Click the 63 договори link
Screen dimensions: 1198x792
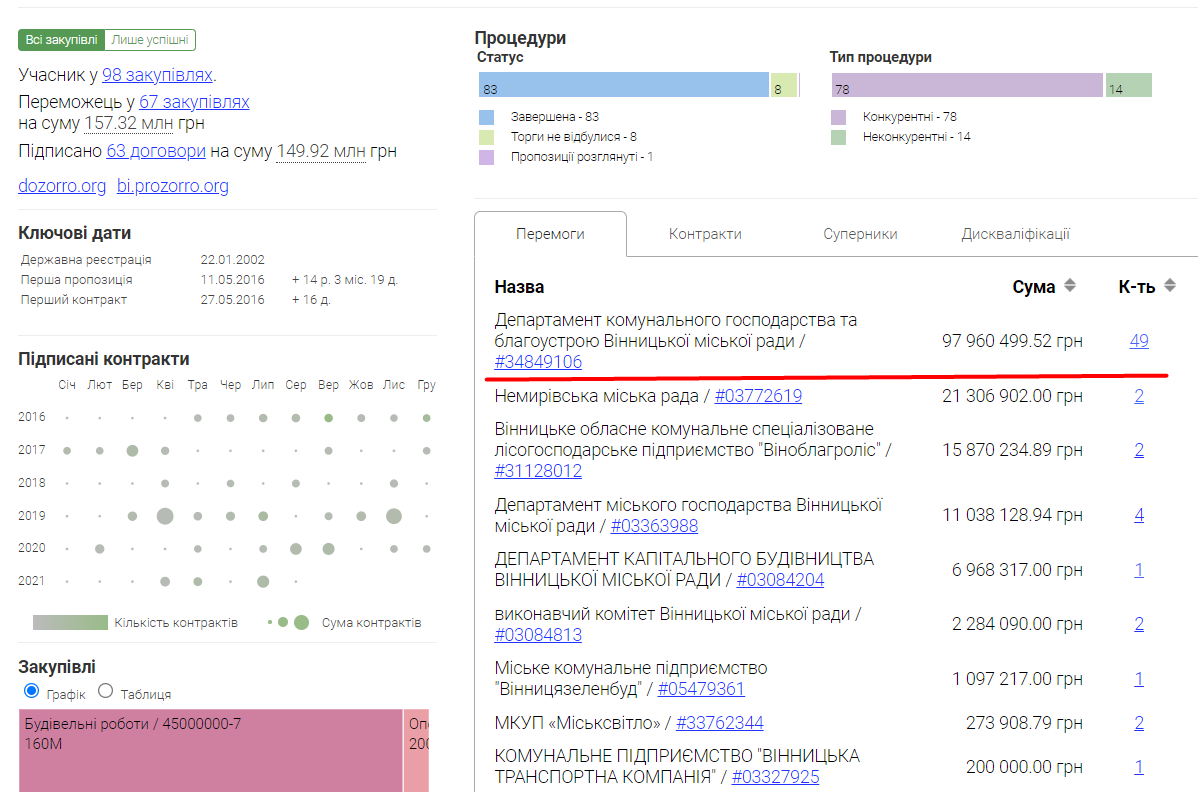point(156,151)
